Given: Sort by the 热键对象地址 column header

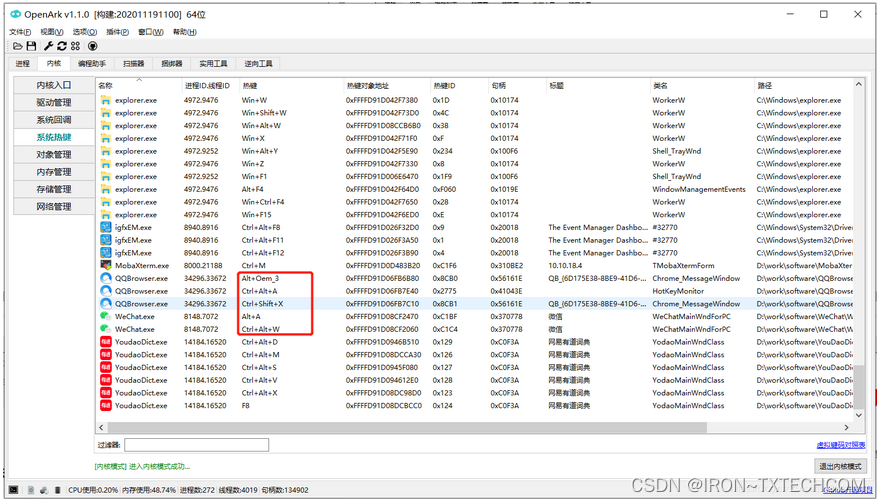Looking at the screenshot, I should [x=387, y=85].
